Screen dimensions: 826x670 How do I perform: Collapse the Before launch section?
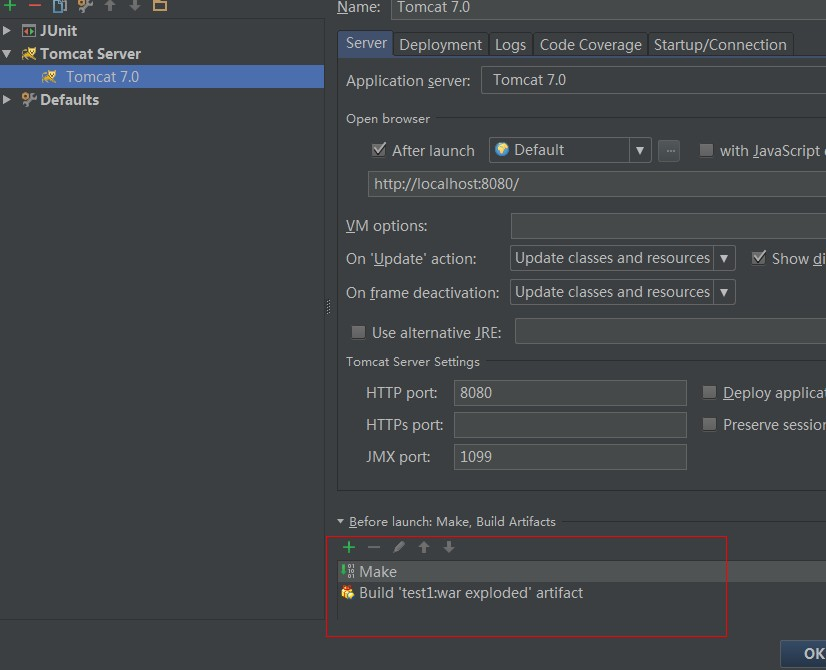(x=340, y=521)
